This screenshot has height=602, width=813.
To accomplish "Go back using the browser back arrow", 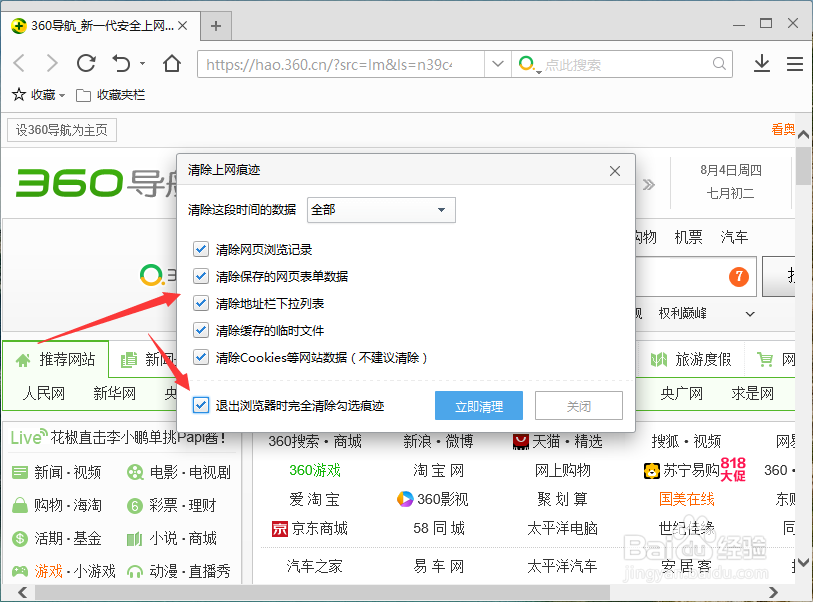I will pos(19,63).
